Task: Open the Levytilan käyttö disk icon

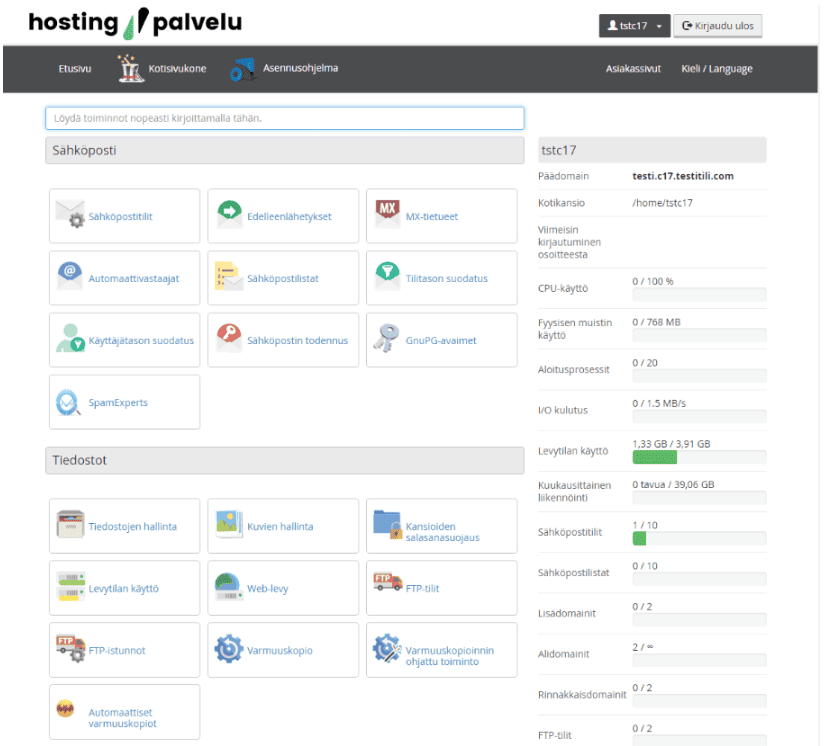Action: [x=72, y=586]
